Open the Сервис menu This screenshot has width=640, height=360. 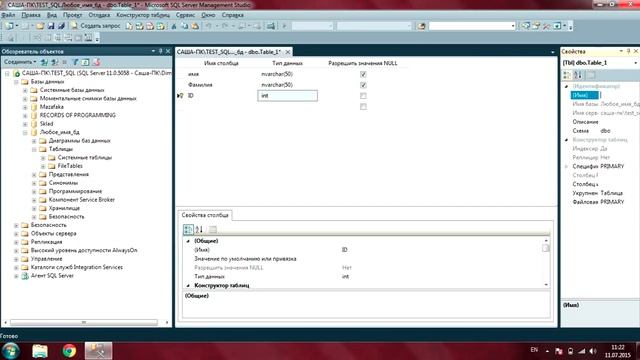point(185,15)
